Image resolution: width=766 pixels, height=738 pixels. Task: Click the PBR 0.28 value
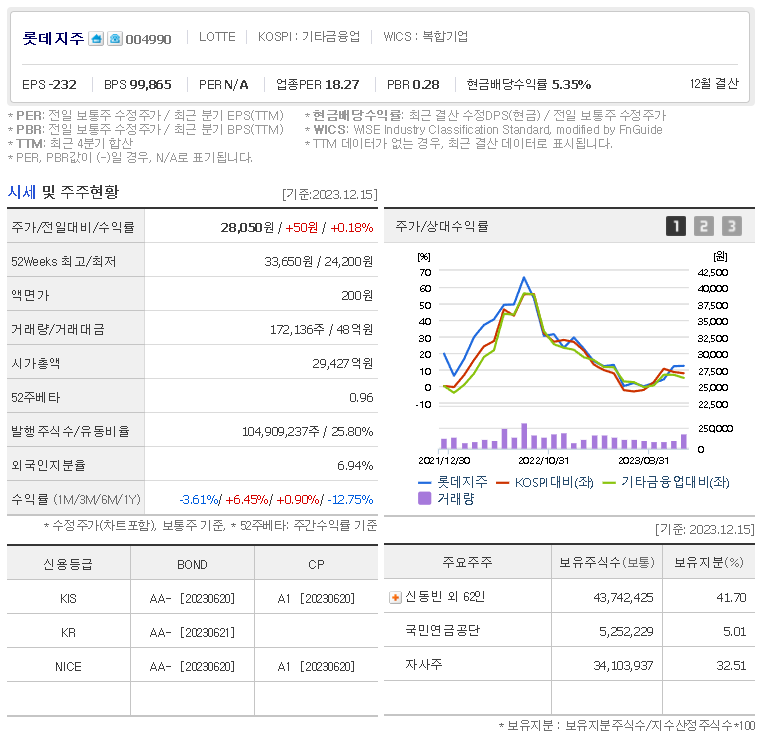tap(413, 84)
